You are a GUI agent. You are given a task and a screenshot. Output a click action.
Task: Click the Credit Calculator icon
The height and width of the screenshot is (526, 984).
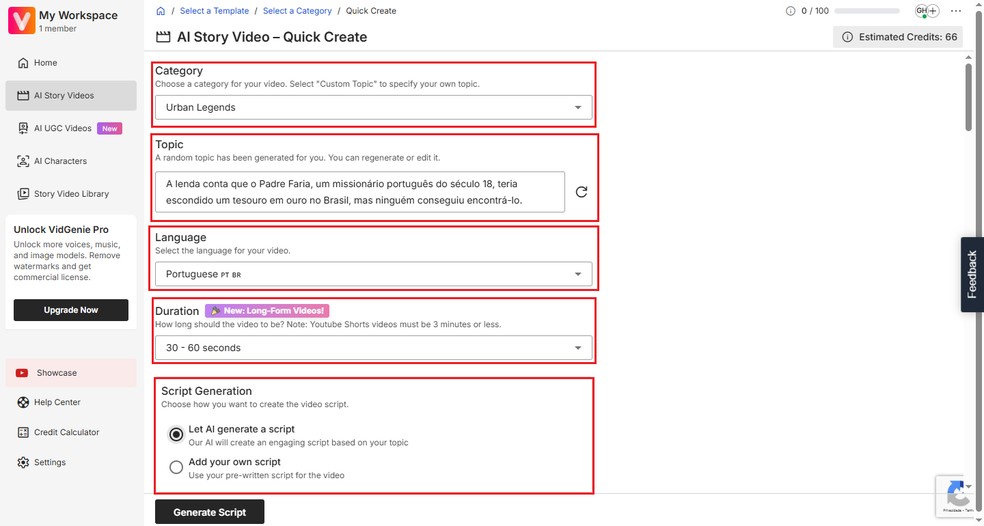[x=23, y=432]
